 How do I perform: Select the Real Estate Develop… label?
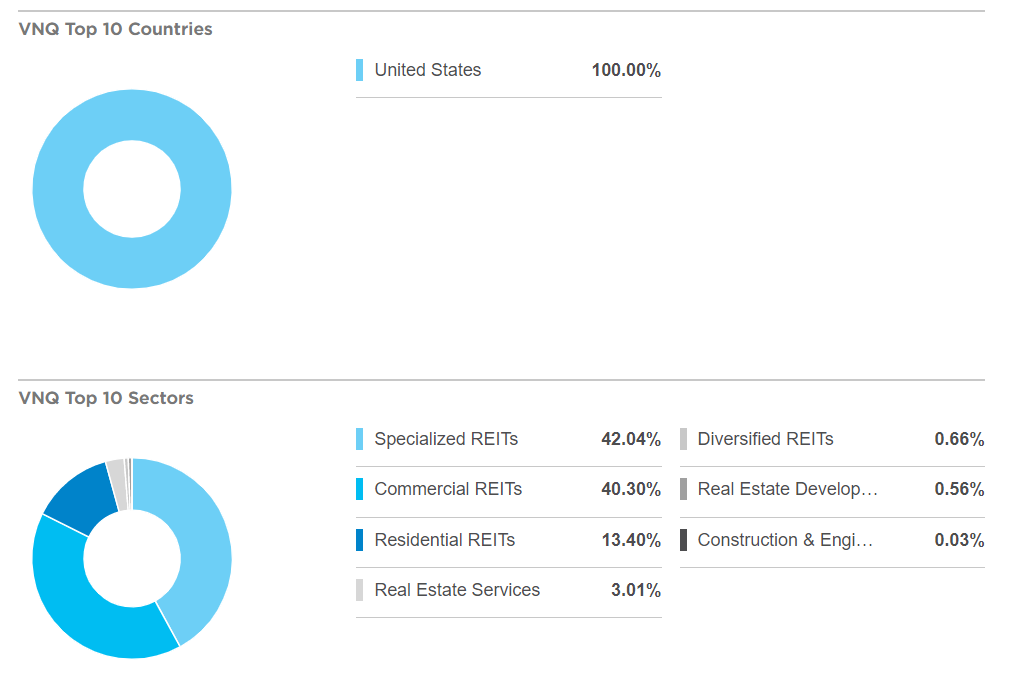788,489
